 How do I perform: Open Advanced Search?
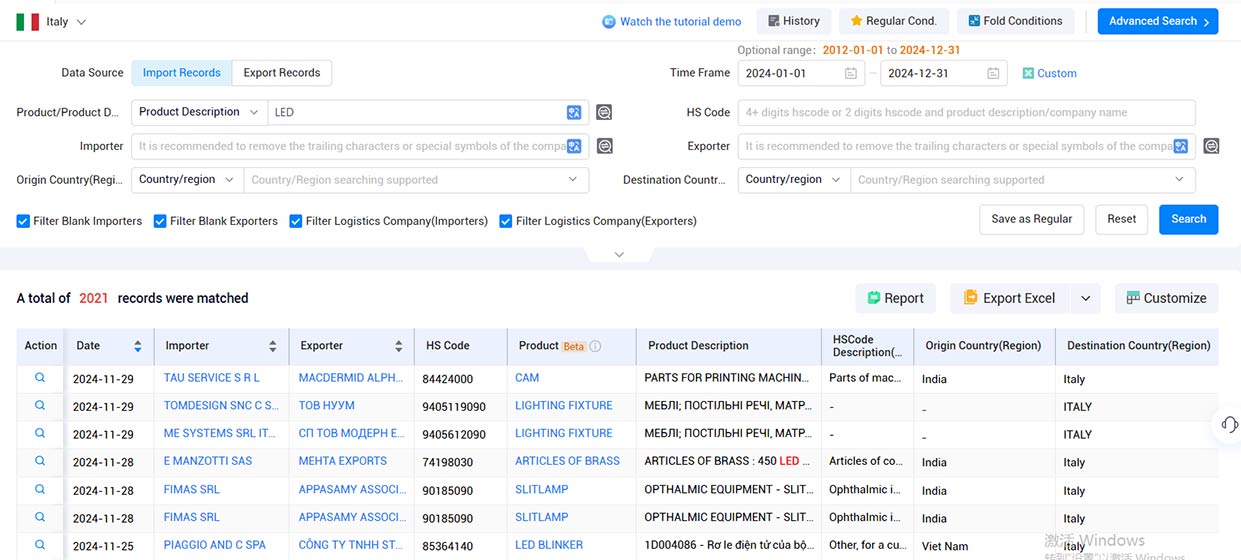pyautogui.click(x=1157, y=21)
